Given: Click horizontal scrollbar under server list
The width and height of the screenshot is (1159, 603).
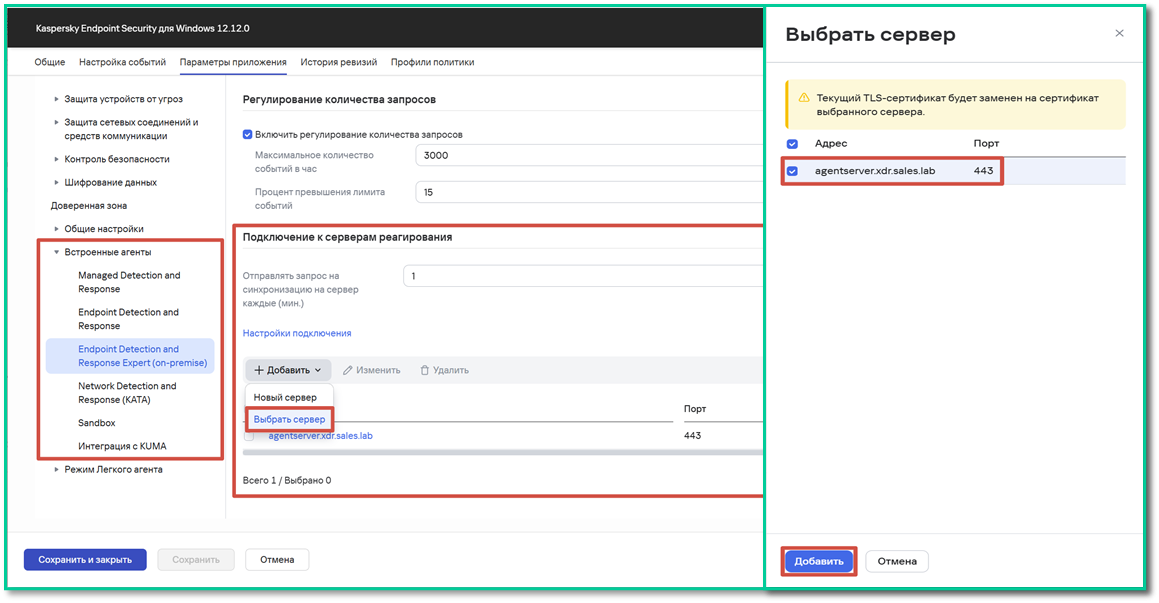Looking at the screenshot, I should pos(503,452).
